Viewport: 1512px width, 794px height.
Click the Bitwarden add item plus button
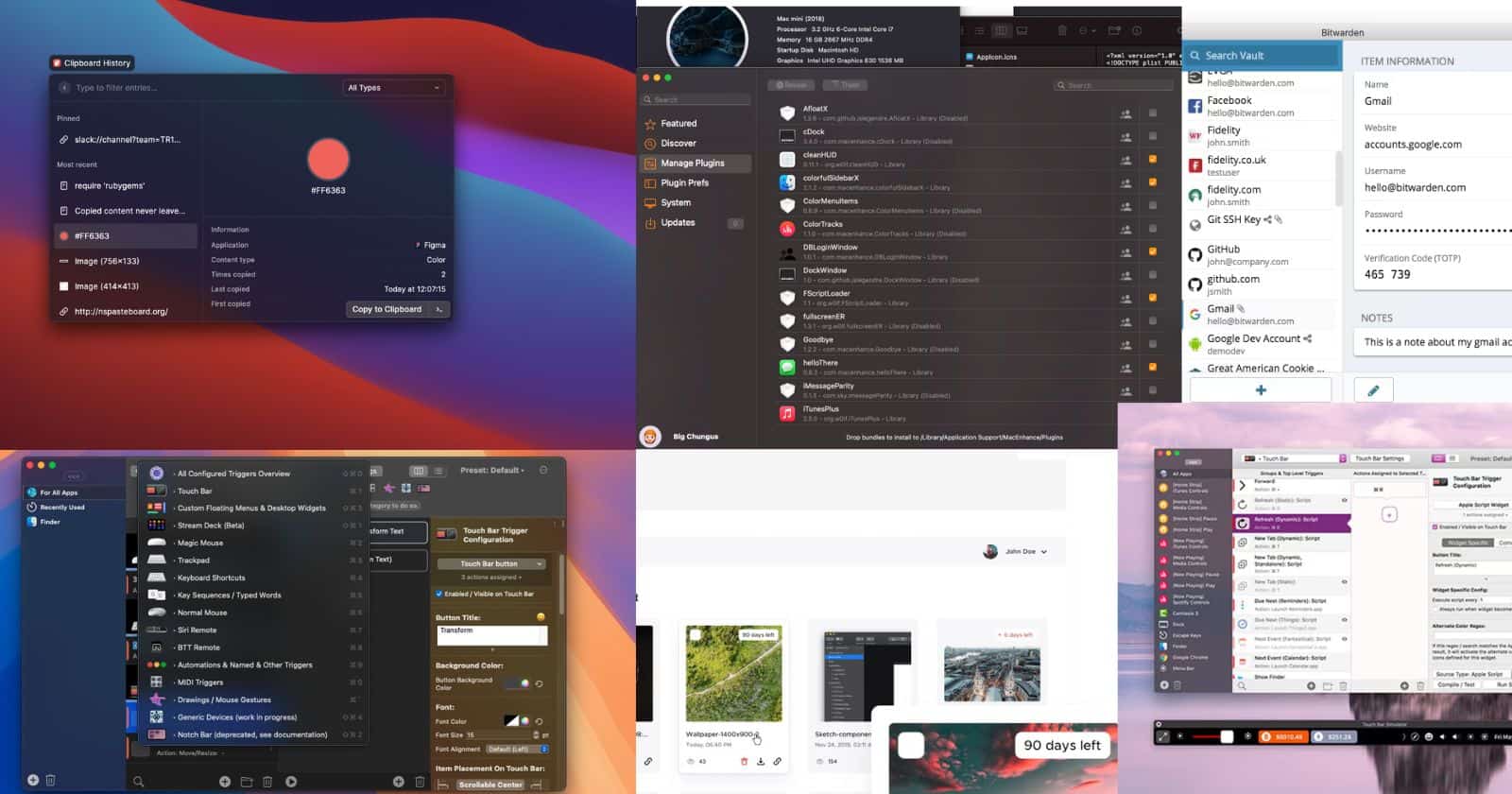click(1261, 389)
